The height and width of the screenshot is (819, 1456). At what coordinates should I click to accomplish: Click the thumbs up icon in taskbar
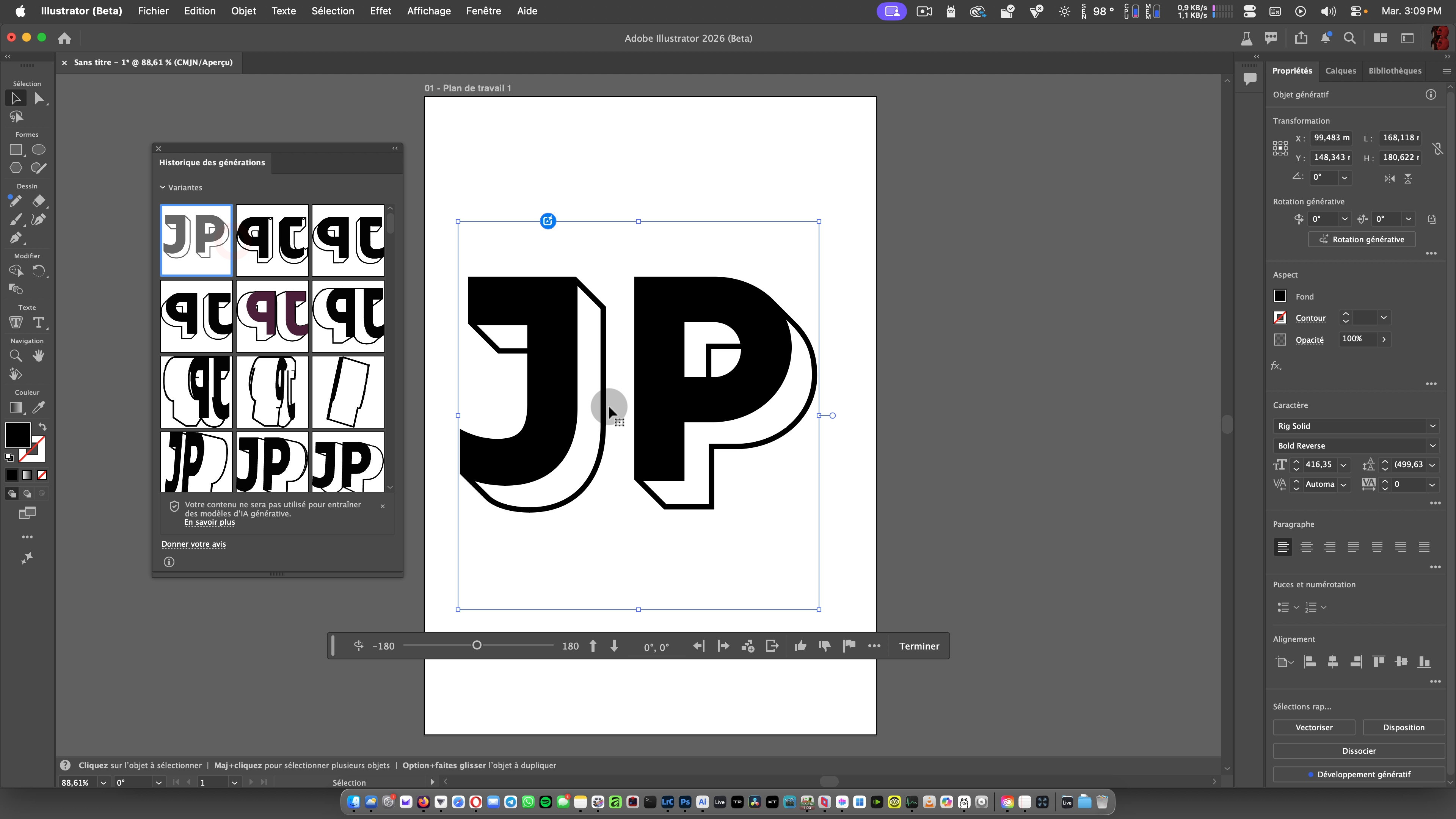(800, 646)
